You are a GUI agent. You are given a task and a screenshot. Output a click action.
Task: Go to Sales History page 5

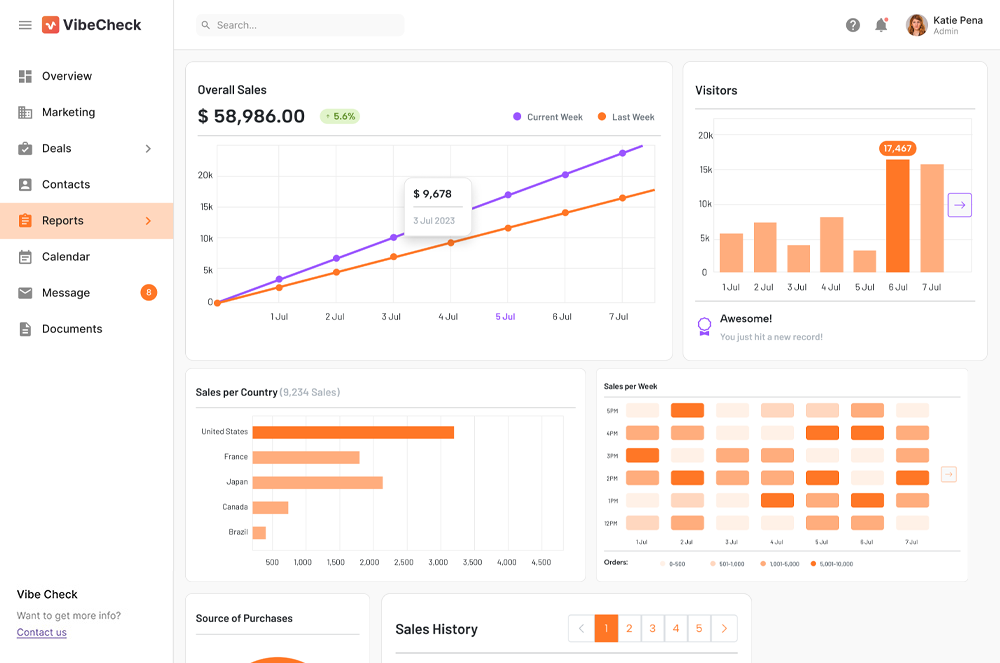click(699, 629)
